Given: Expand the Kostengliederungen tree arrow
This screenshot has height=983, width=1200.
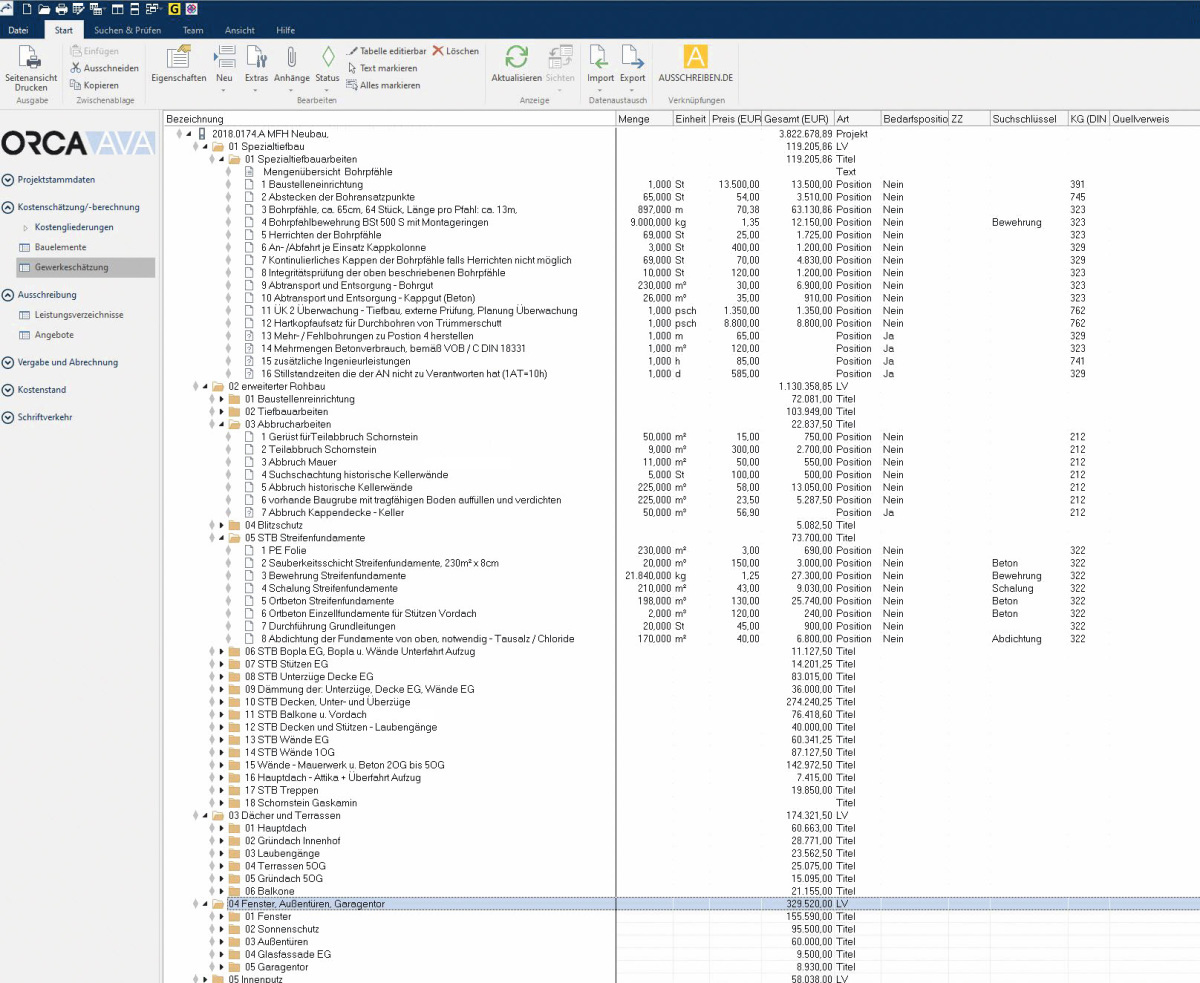Looking at the screenshot, I should (26, 227).
